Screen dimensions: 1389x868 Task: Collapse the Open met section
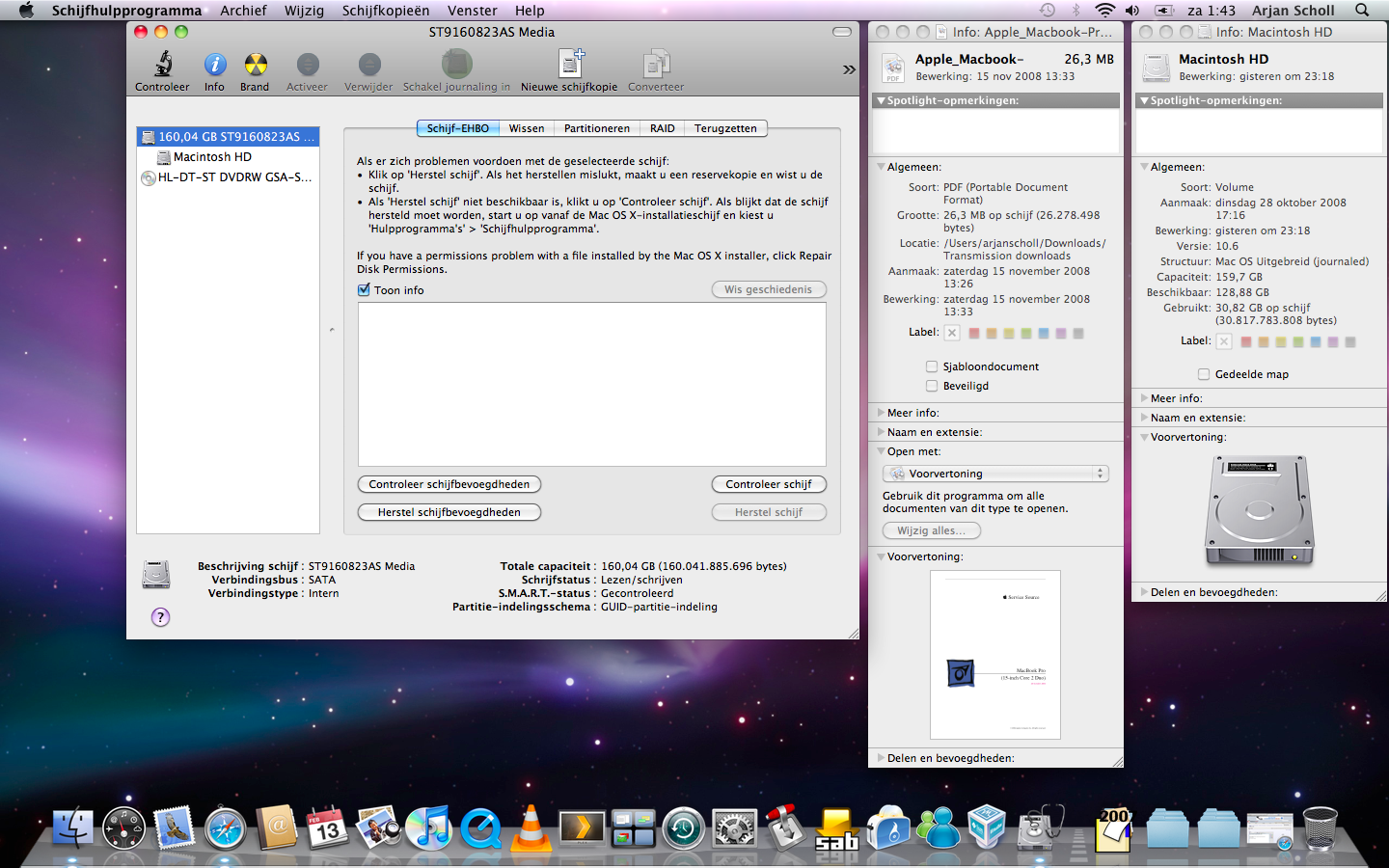click(881, 451)
